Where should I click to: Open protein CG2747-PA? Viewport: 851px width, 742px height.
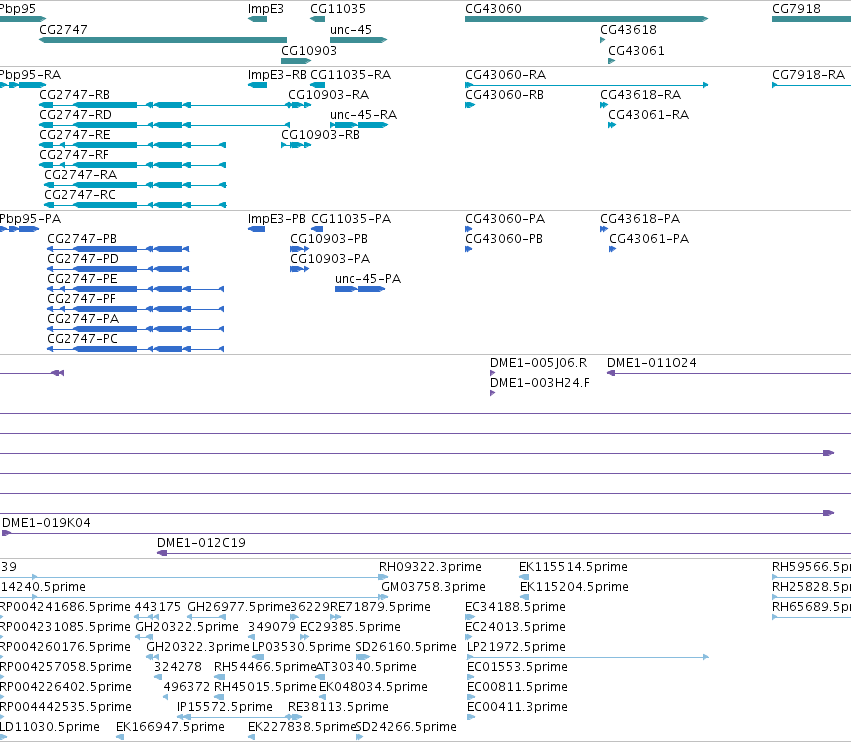(83, 319)
